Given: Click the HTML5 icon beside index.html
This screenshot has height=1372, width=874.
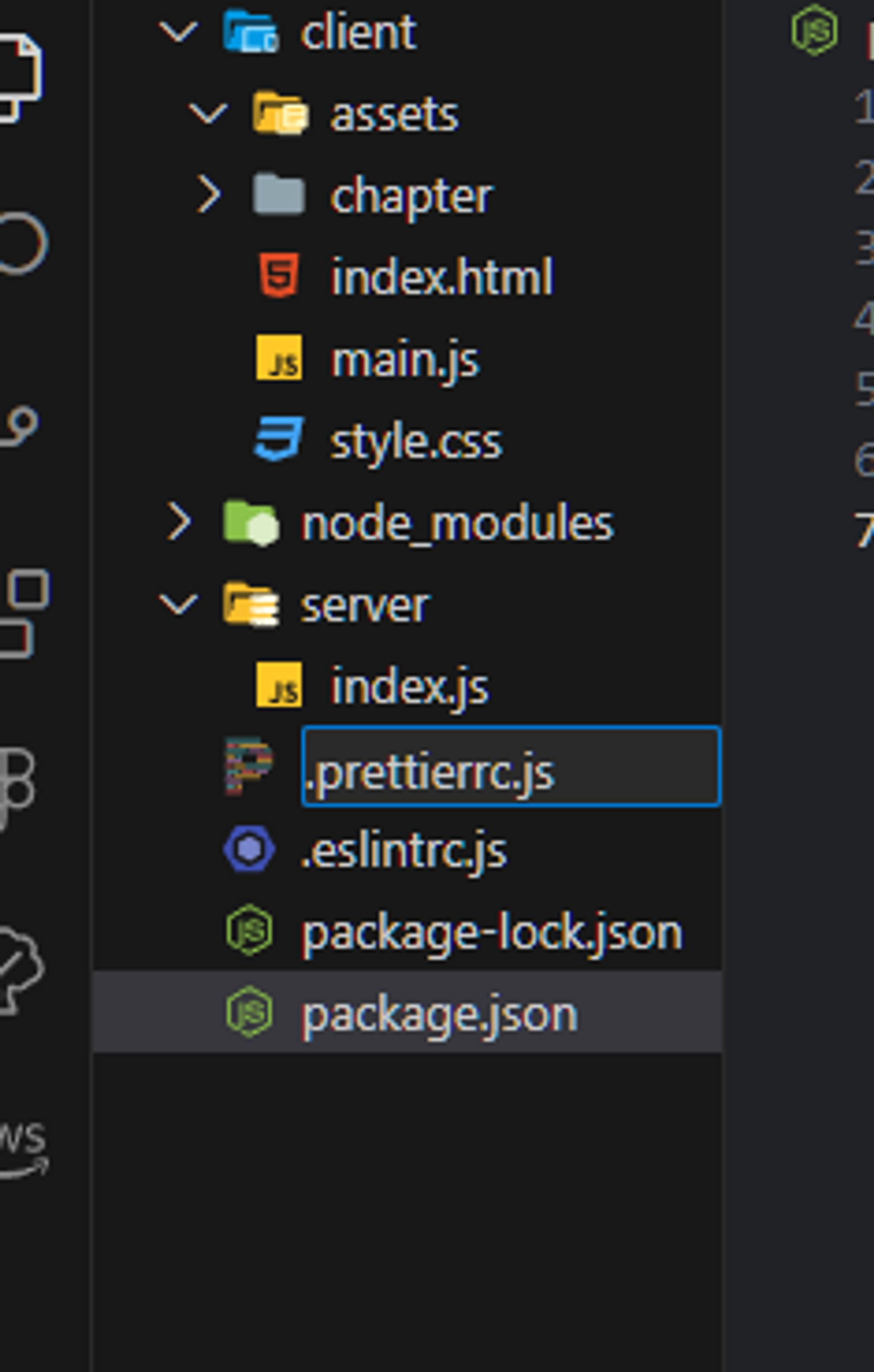Looking at the screenshot, I should point(279,276).
